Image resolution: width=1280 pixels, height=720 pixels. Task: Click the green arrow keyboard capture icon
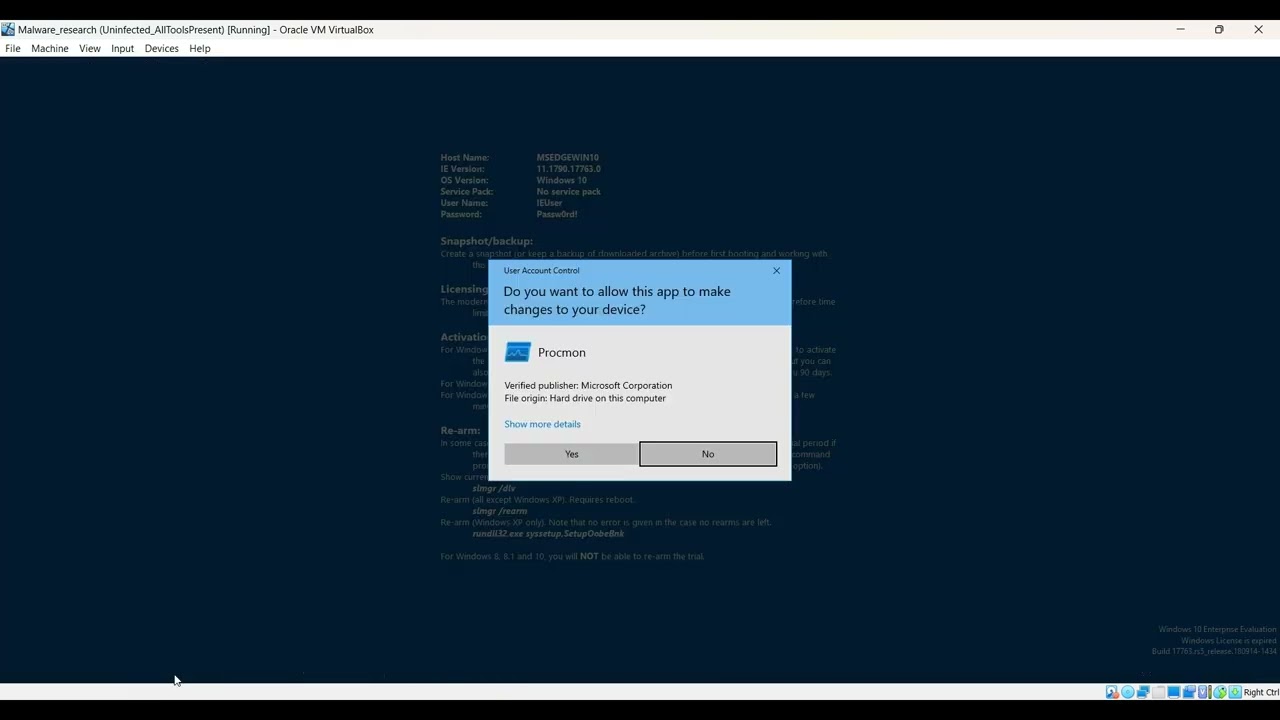coord(1235,692)
